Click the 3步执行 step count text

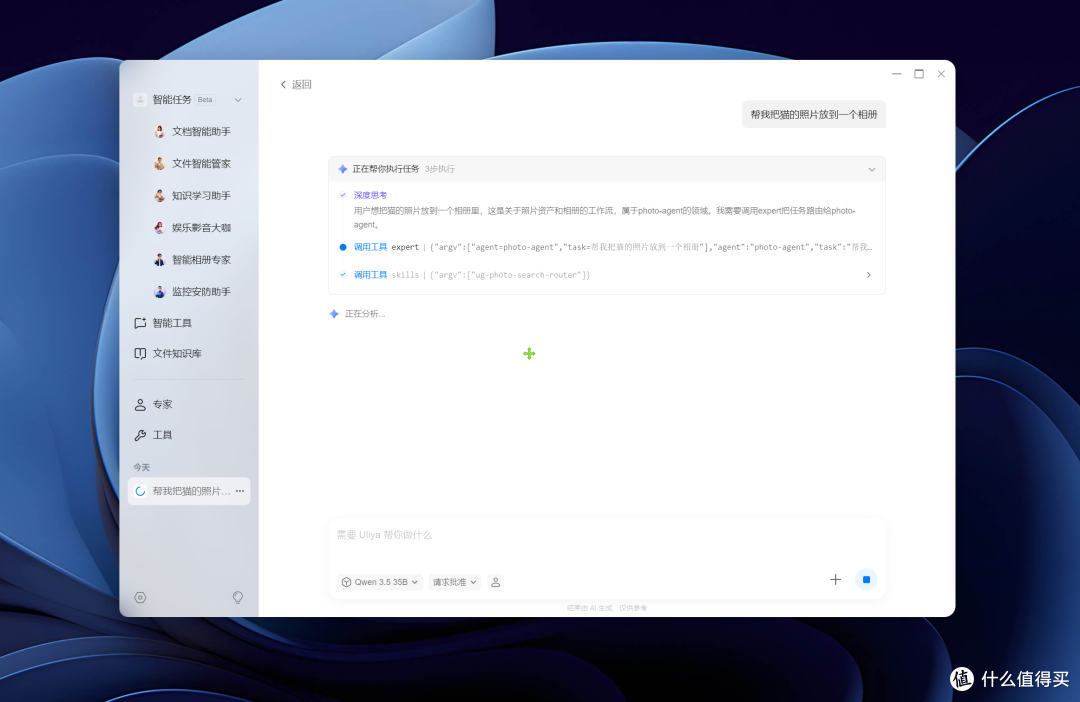[439, 169]
